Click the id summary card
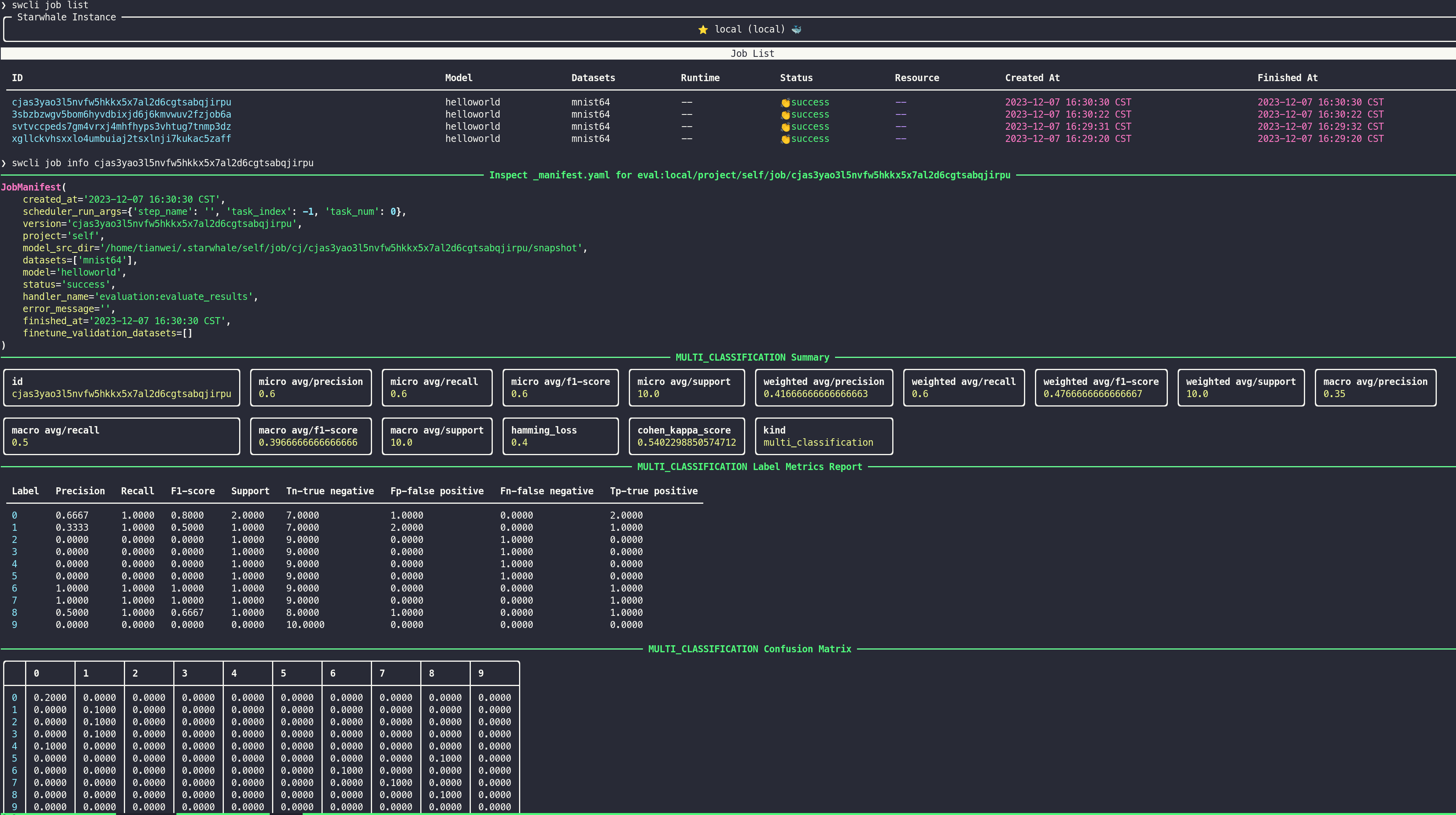The height and width of the screenshot is (815, 1456). click(122, 388)
